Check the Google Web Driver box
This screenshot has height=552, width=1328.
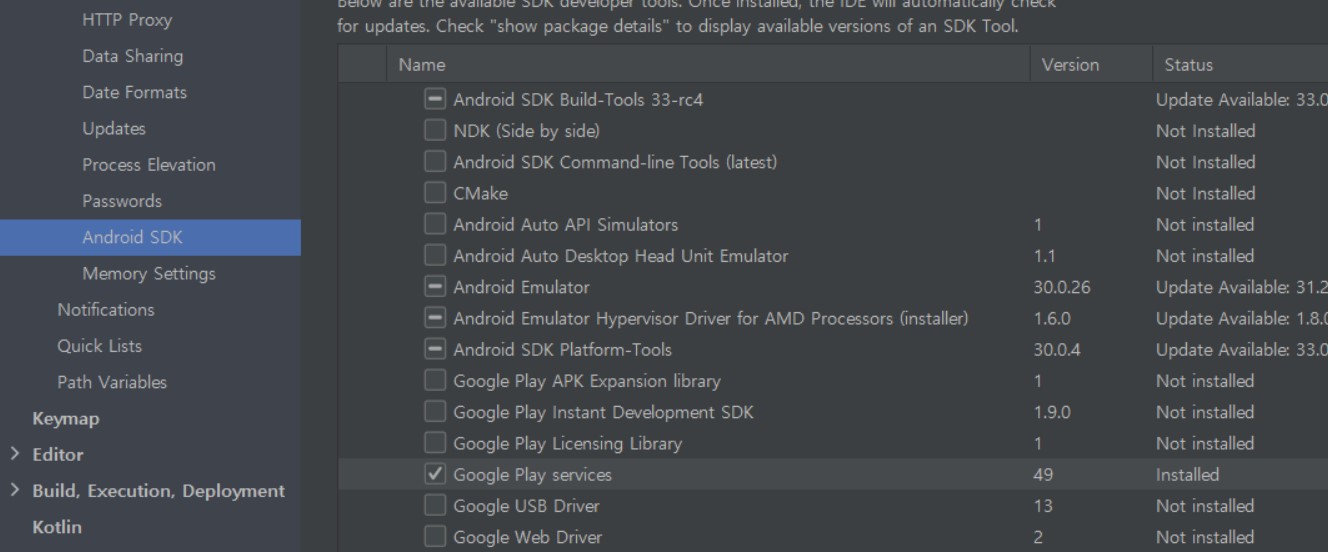(x=435, y=537)
